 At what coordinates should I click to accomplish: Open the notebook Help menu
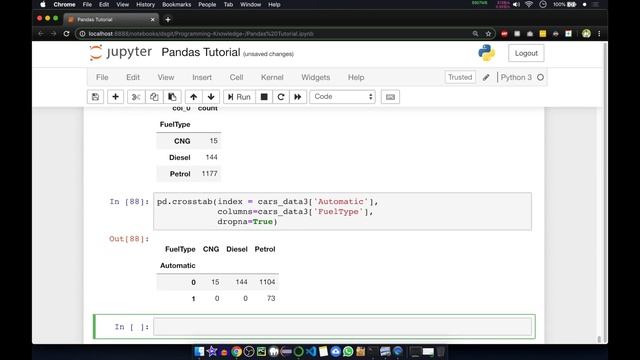coord(356,77)
